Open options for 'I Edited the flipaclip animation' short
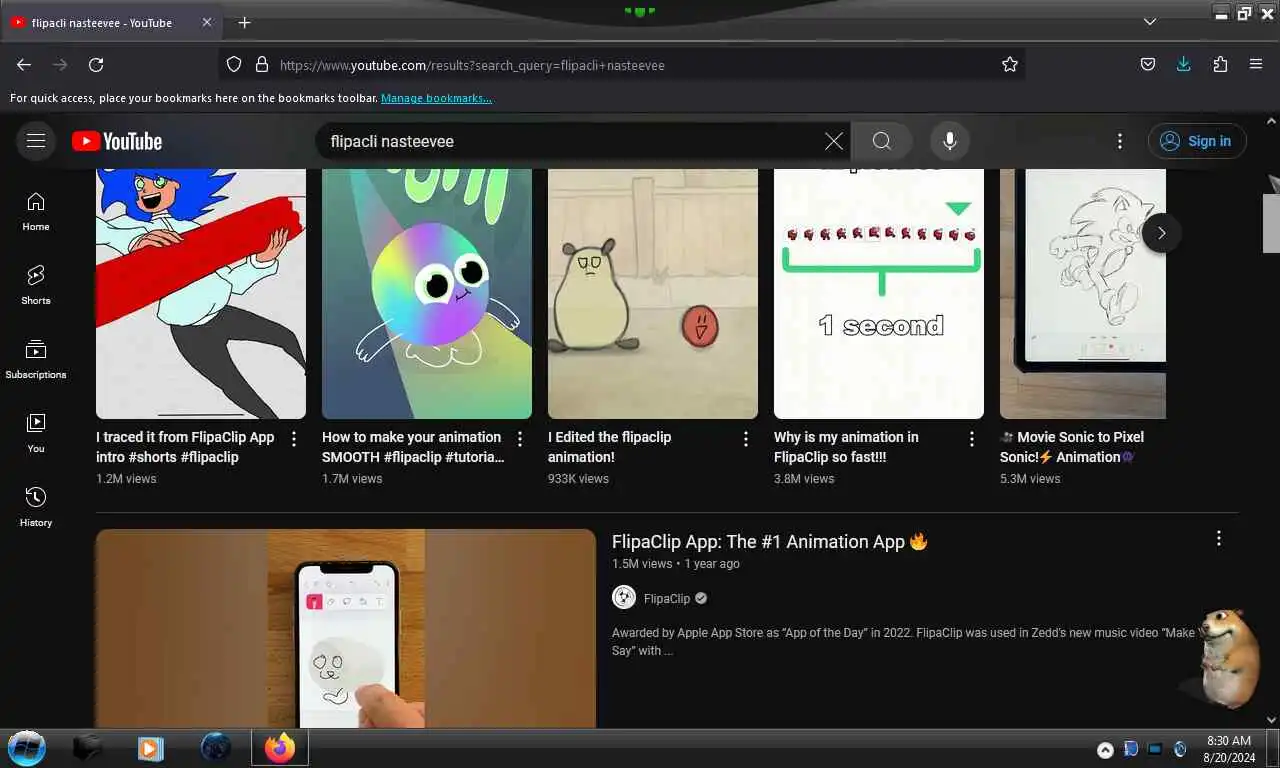The image size is (1280, 768). click(x=746, y=439)
